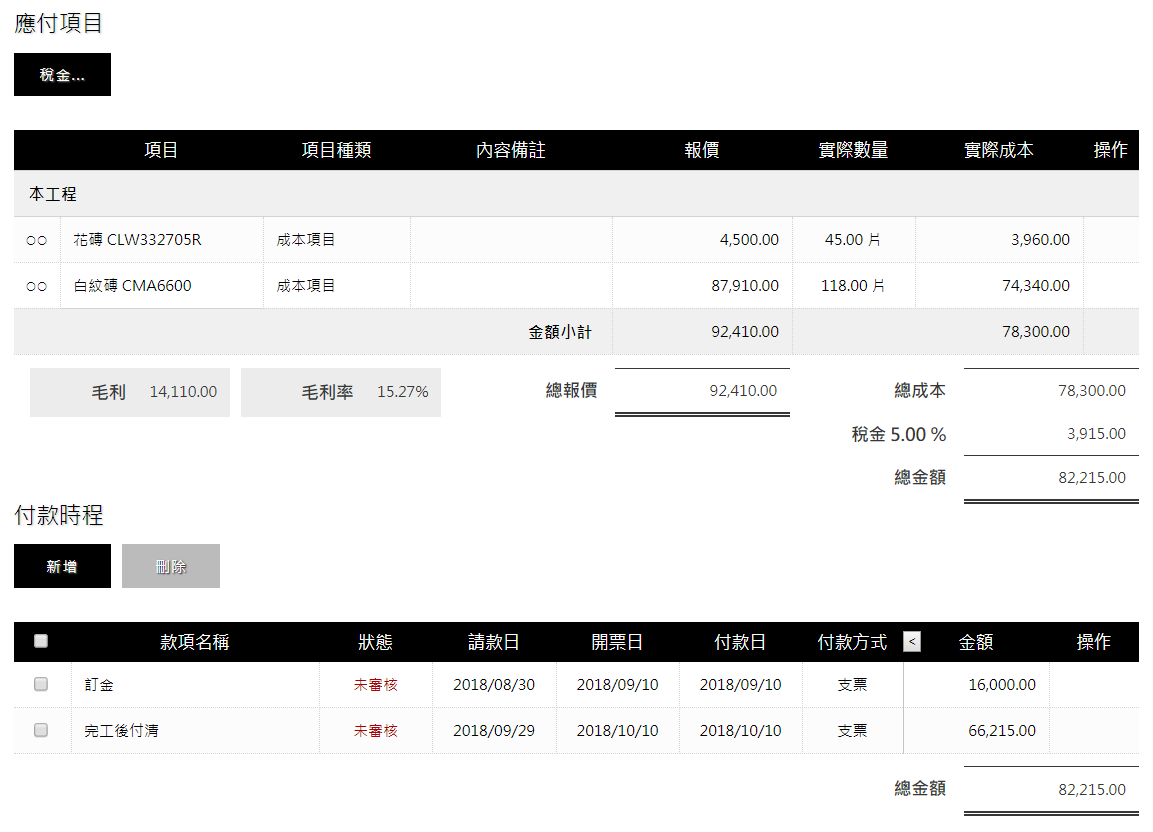Viewport: 1153px width, 832px height.
Task: Click the drag handle icon for 花磚 CLW332705R
Action: [x=37, y=240]
